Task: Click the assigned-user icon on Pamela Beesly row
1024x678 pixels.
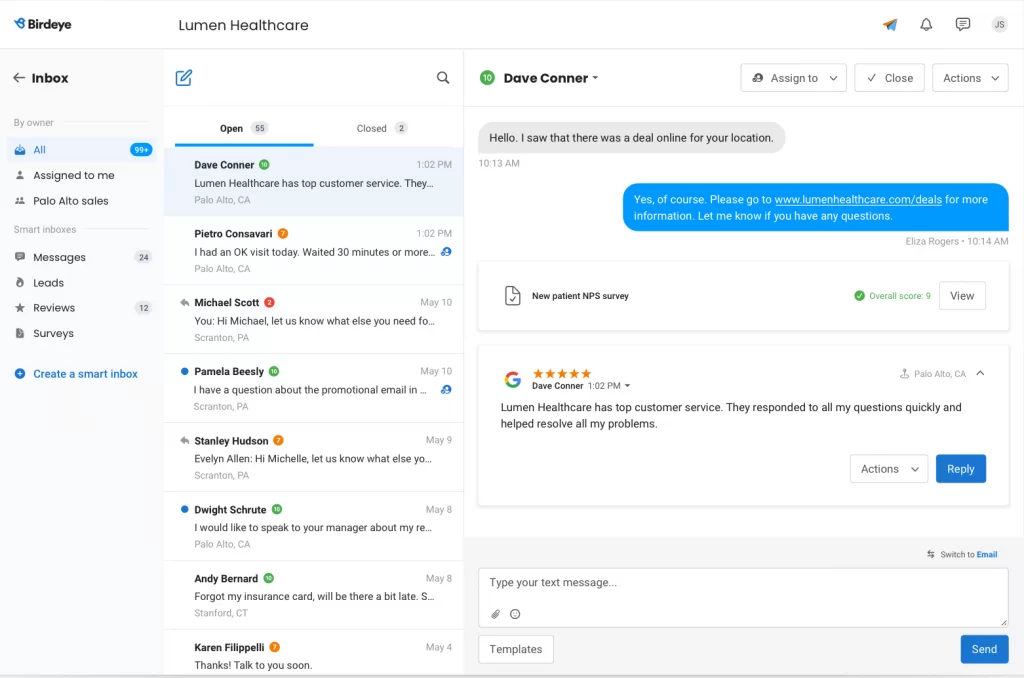Action: (x=446, y=390)
